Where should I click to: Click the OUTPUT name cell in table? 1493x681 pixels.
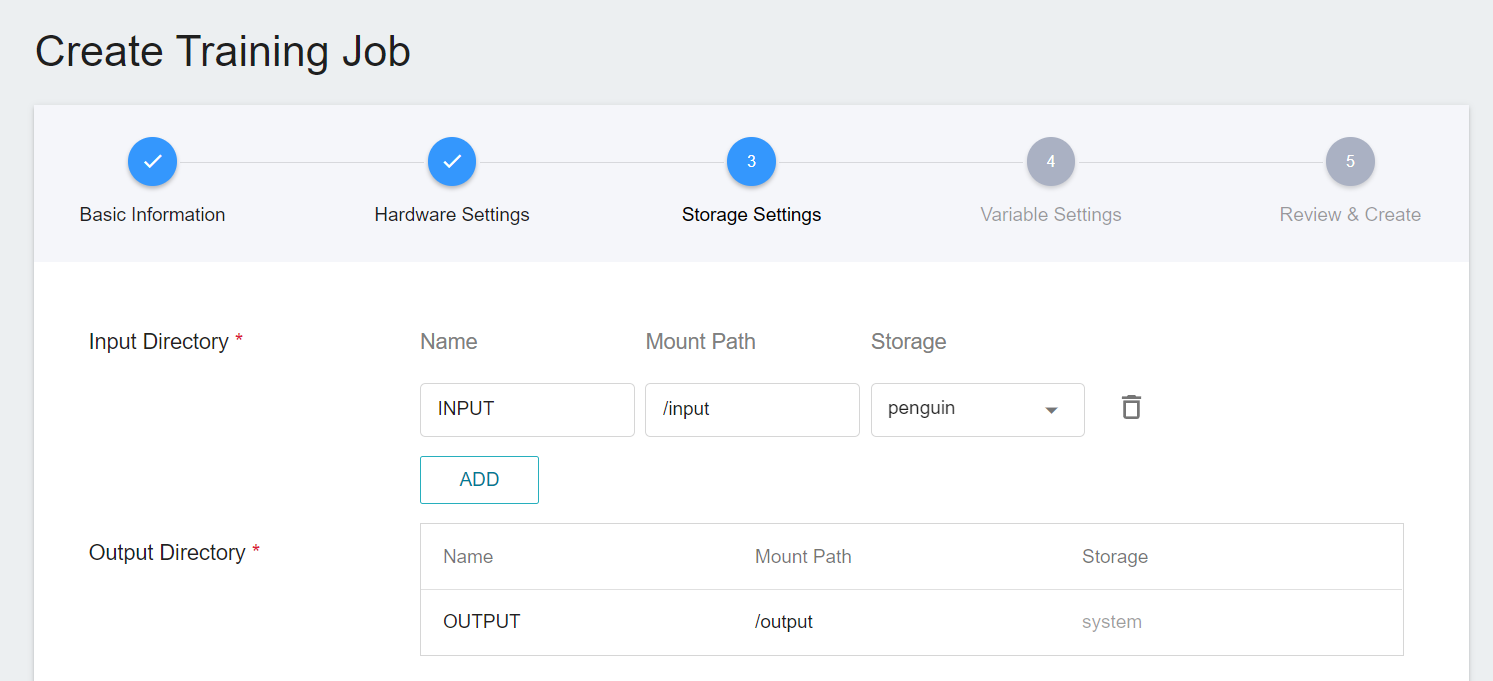(x=482, y=622)
